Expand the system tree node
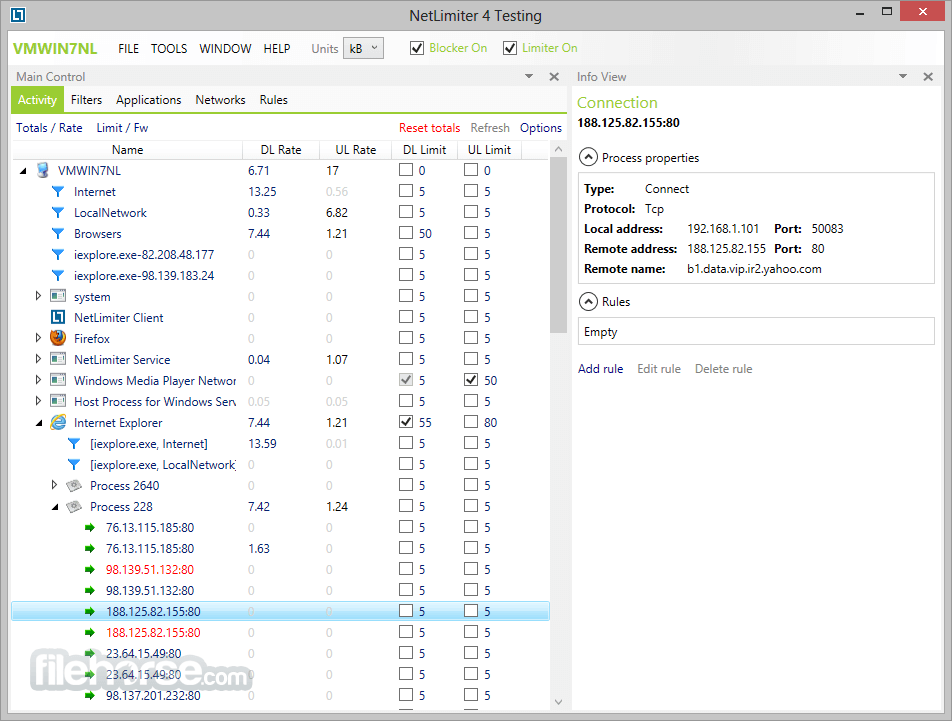Viewport: 952px width, 721px height. (x=38, y=296)
